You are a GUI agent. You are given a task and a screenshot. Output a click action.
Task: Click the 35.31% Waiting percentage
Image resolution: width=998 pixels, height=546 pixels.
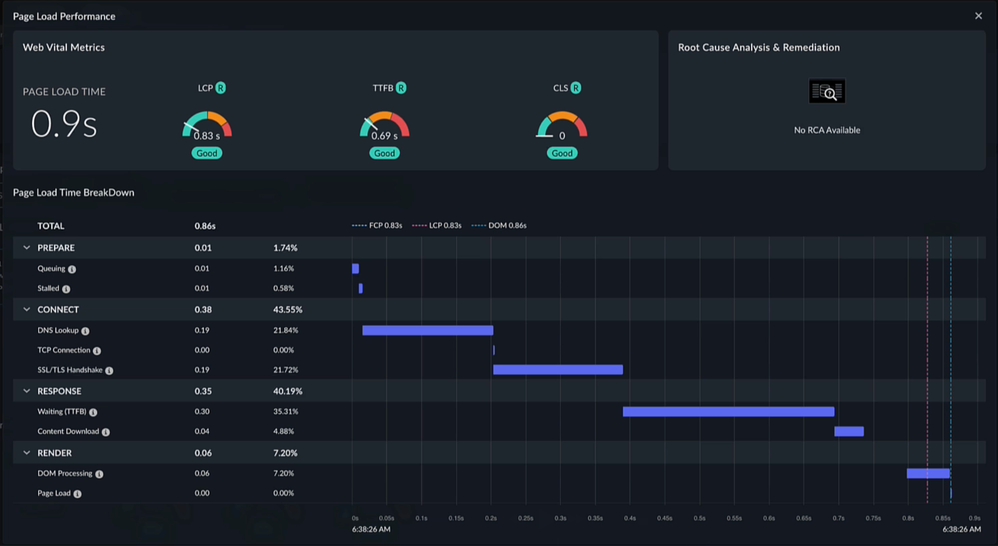pyautogui.click(x=286, y=412)
